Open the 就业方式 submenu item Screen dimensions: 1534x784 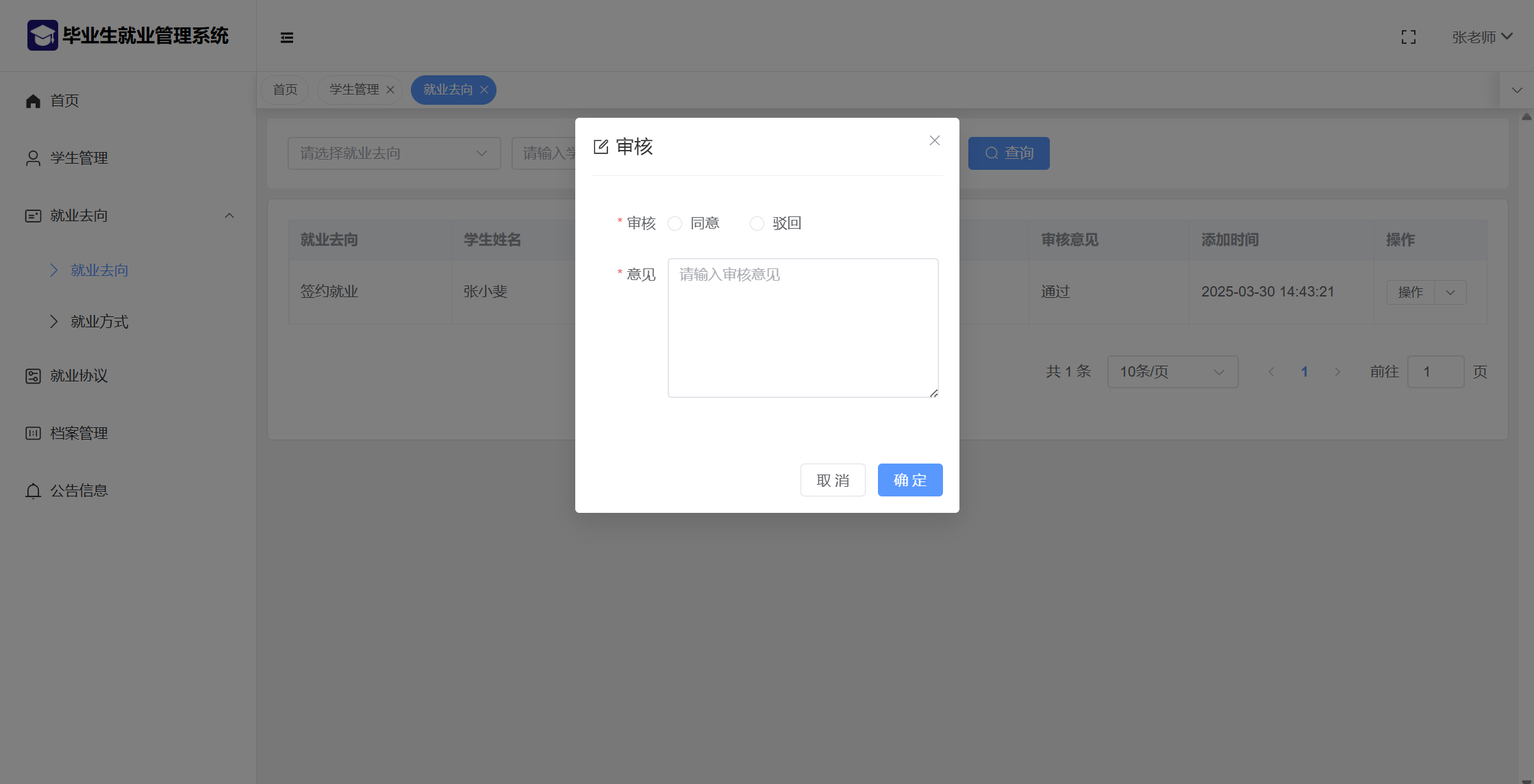click(x=99, y=322)
